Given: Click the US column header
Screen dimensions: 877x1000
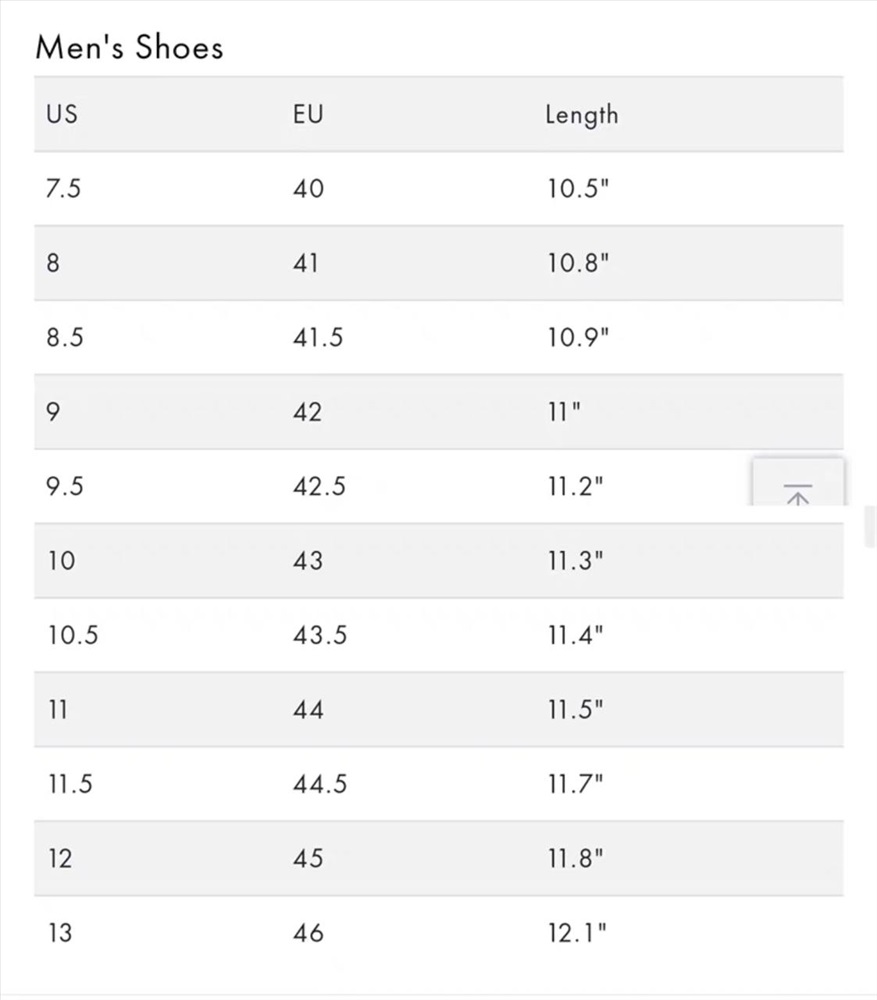Looking at the screenshot, I should coord(62,114).
